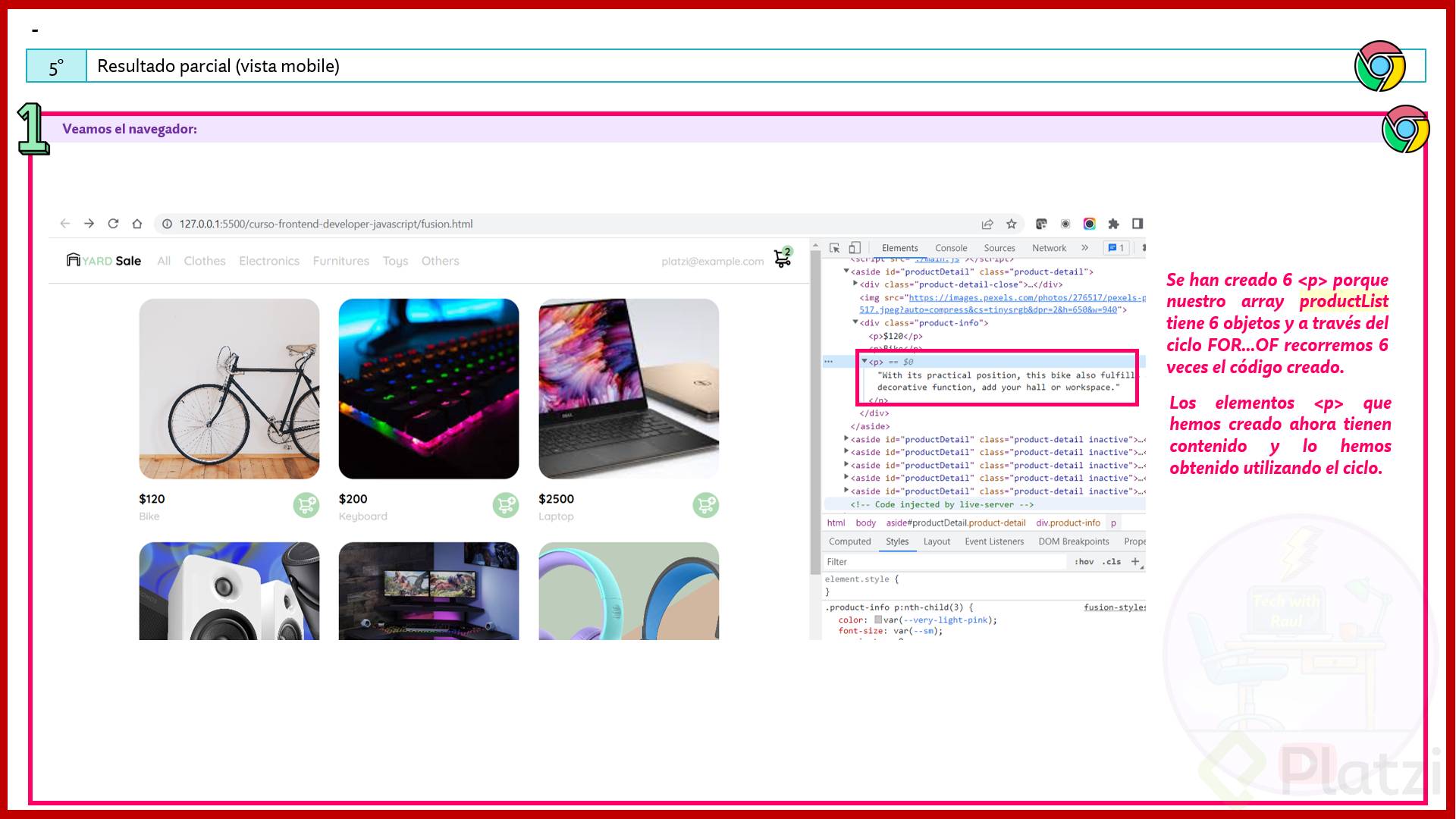Screen dimensions: 1456x819
Task: Select the Styles tab
Action: click(x=897, y=541)
